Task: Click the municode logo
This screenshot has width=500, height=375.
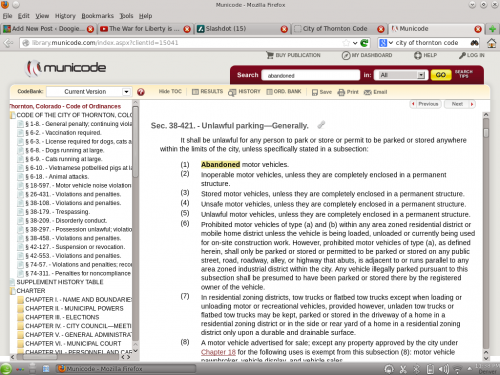Action: pos(66,68)
